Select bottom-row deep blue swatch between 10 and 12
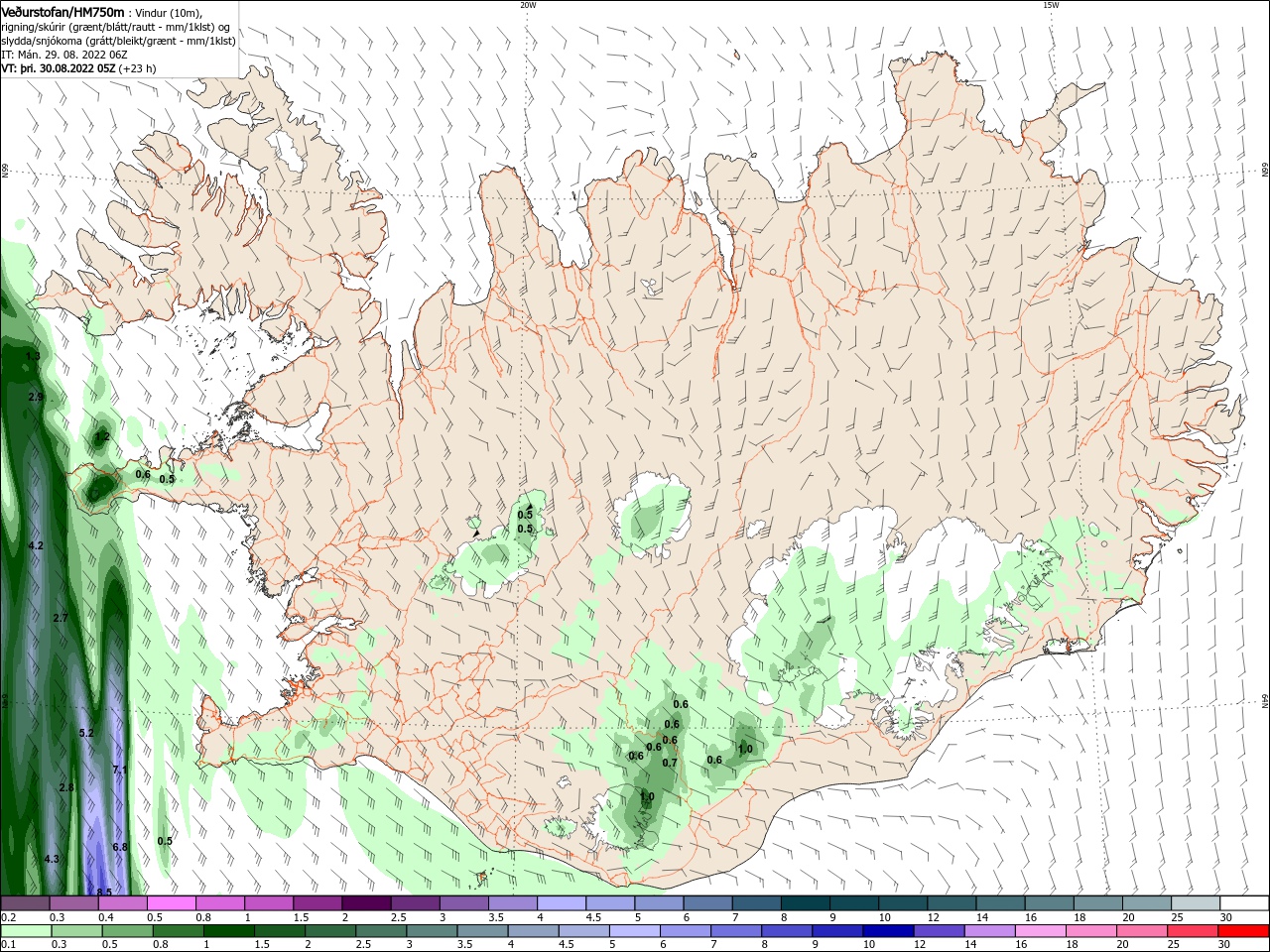Image resolution: width=1270 pixels, height=952 pixels. click(889, 931)
